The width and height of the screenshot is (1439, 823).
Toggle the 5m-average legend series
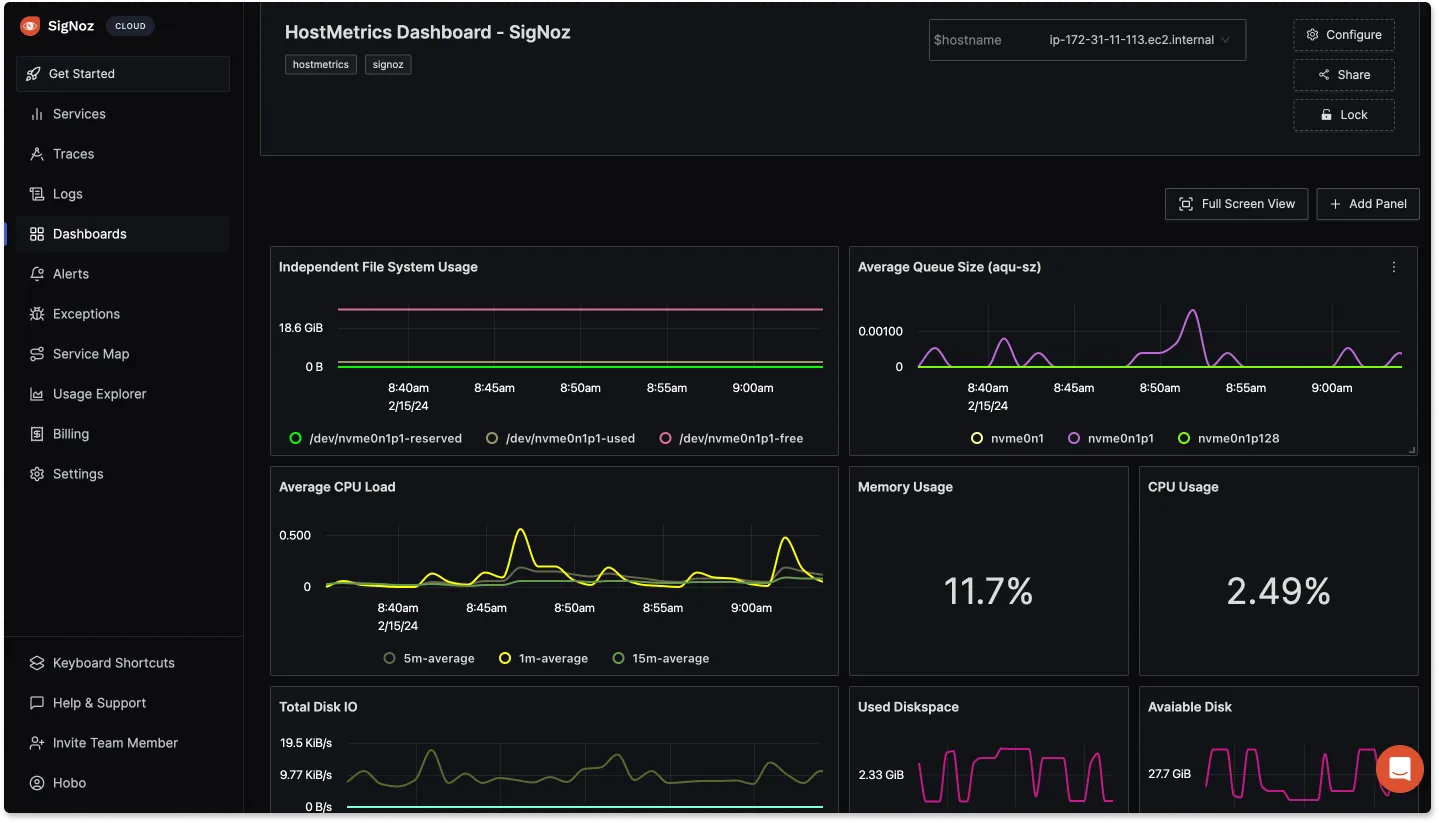pyautogui.click(x=429, y=658)
